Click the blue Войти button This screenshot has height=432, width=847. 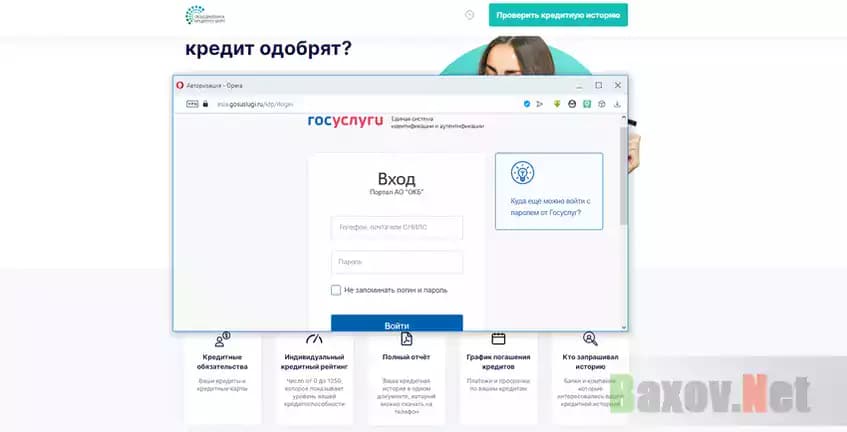397,323
